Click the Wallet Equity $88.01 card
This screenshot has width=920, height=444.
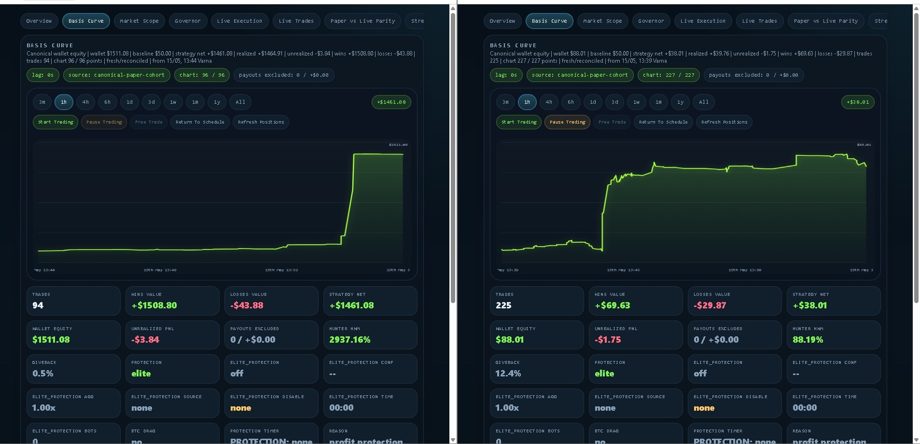[x=537, y=335]
